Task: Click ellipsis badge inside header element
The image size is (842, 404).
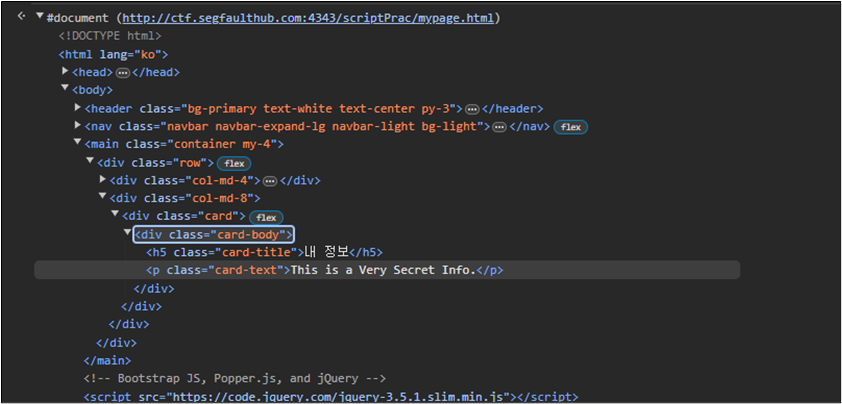Action: (472, 109)
